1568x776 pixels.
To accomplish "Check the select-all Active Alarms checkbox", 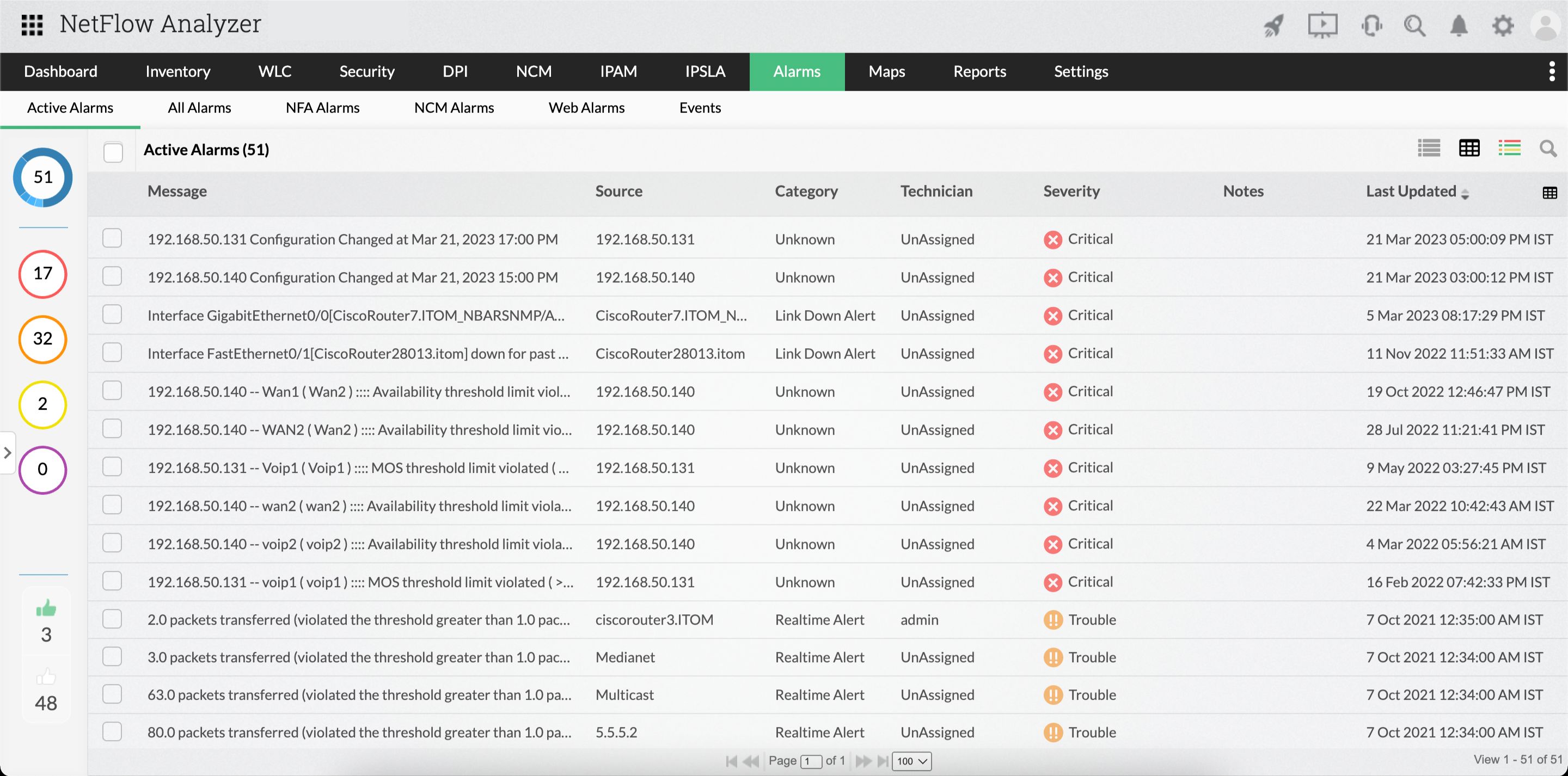I will coord(113,151).
